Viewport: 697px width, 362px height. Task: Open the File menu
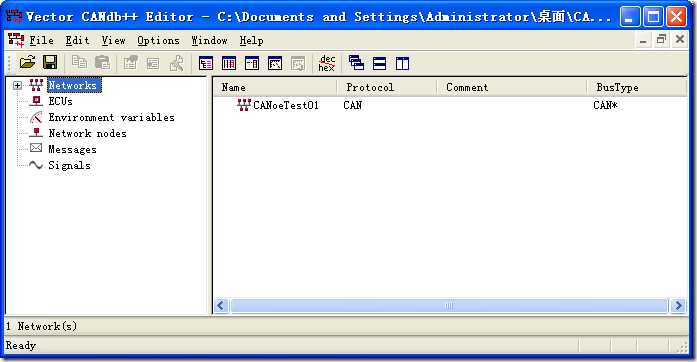coord(42,40)
